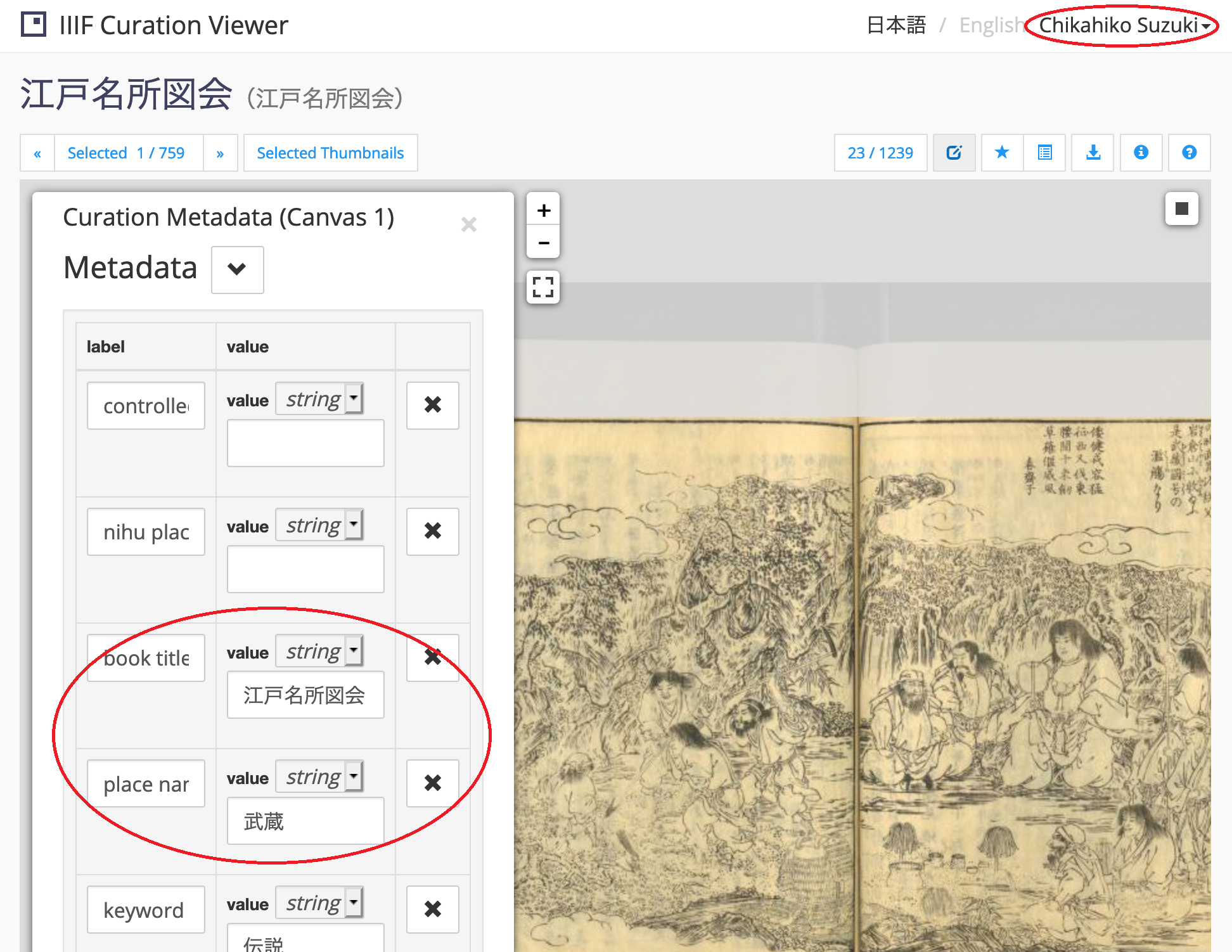Switch language to English
Viewport: 1232px width, 952px height.
pyautogui.click(x=992, y=25)
